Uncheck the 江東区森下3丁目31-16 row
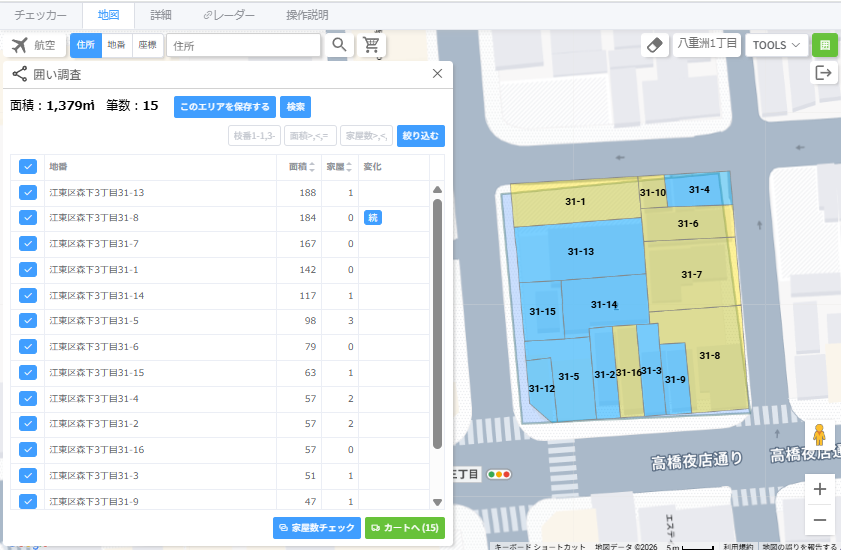Screen dimensions: 841x550 (28, 450)
